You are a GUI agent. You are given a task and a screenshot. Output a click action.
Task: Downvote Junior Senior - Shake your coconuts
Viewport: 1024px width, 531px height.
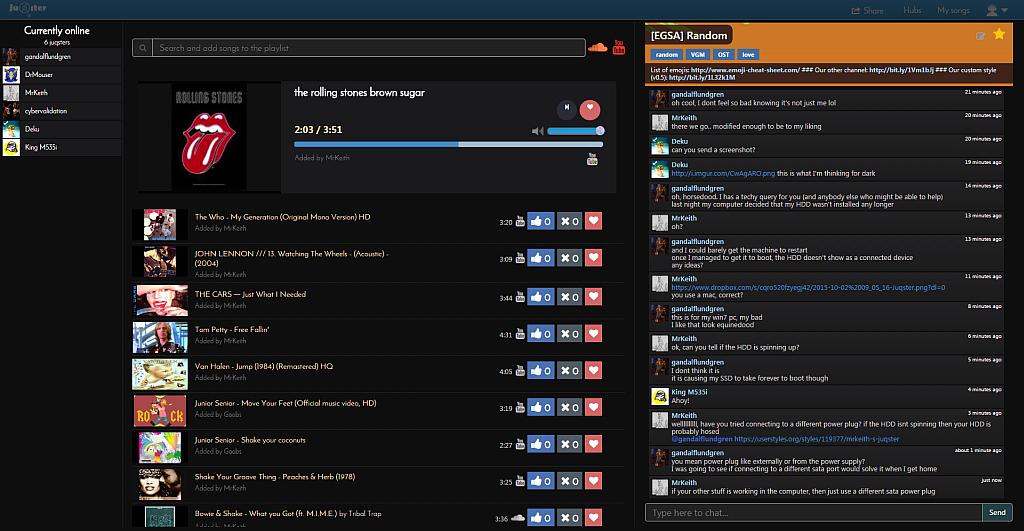pos(569,444)
